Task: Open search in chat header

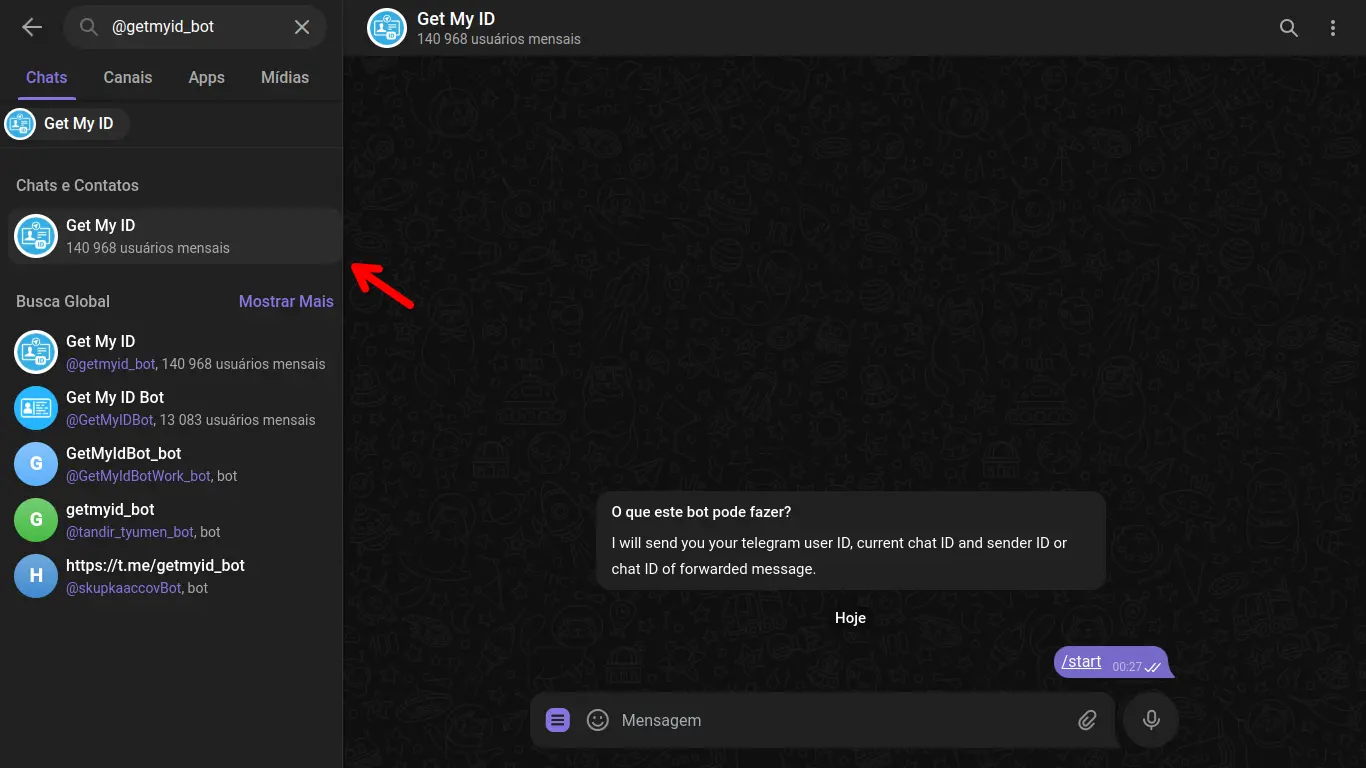Action: coord(1289,28)
